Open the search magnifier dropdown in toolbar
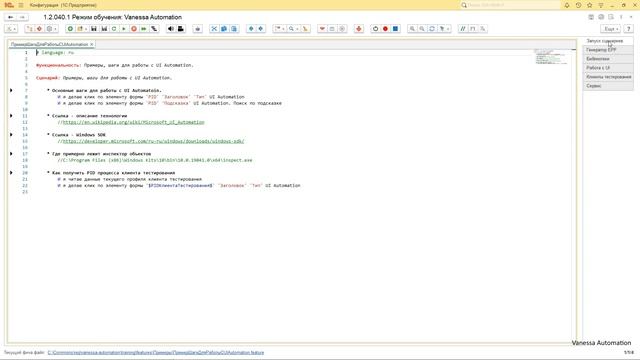This screenshot has height=360, width=640. [292, 29]
